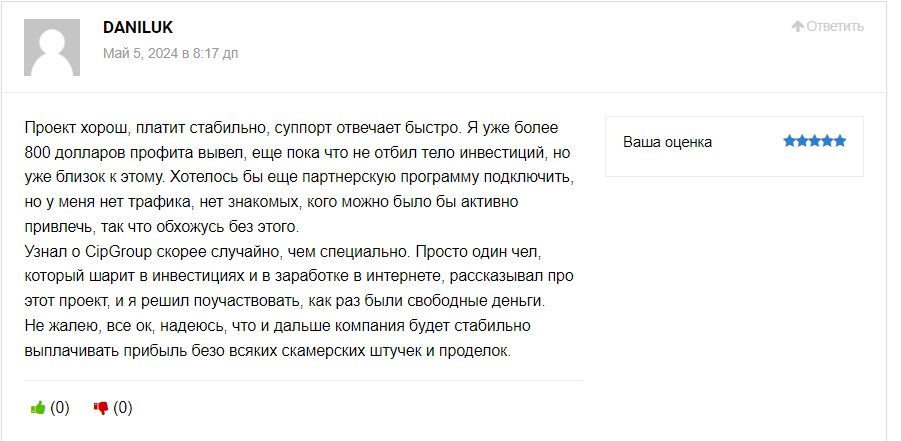This screenshot has width=901, height=441.
Task: Select the fifth rating star
Action: (x=840, y=141)
